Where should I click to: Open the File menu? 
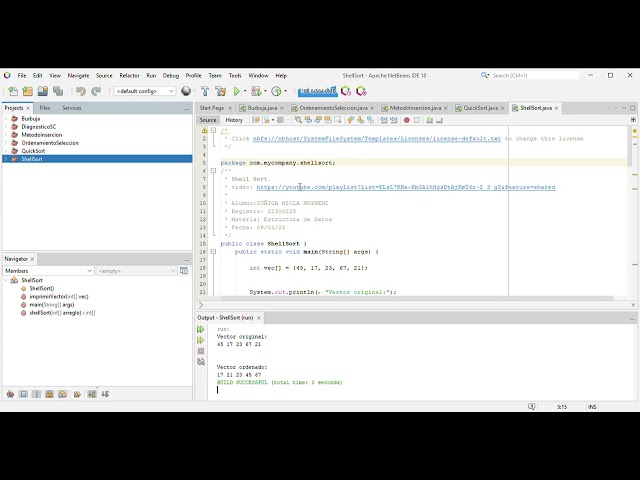(22, 76)
